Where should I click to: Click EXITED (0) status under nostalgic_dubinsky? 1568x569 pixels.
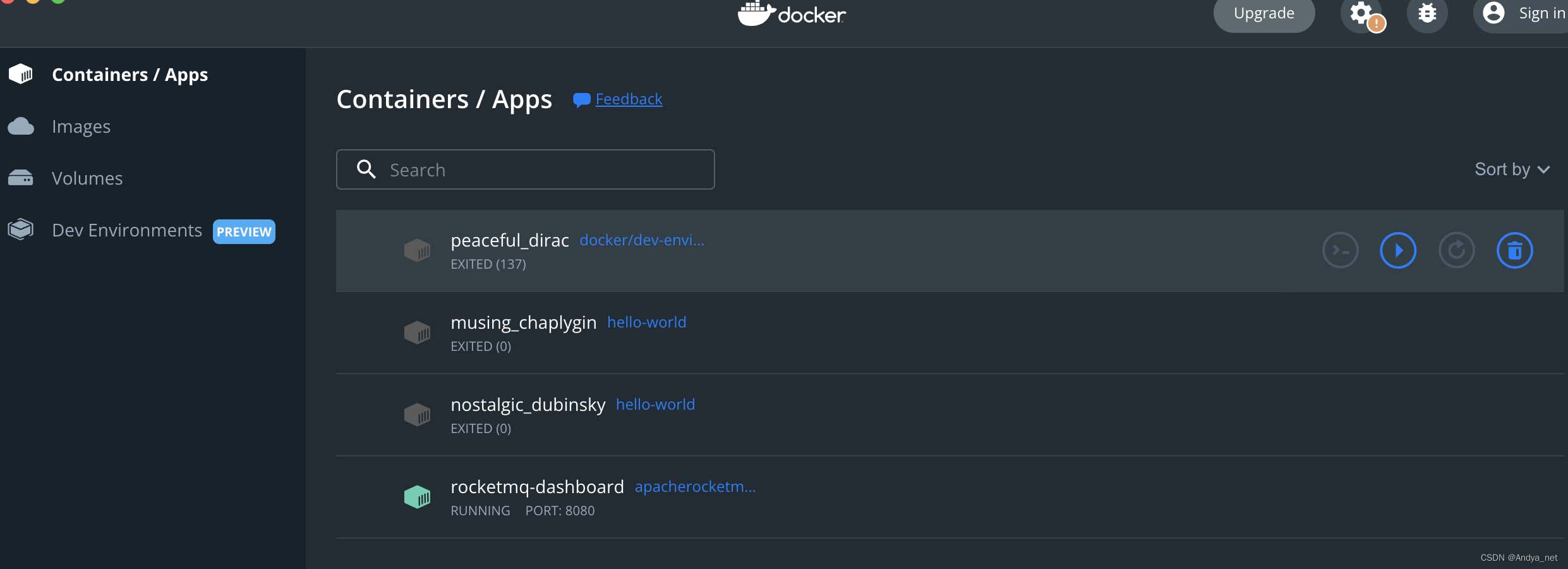(481, 429)
